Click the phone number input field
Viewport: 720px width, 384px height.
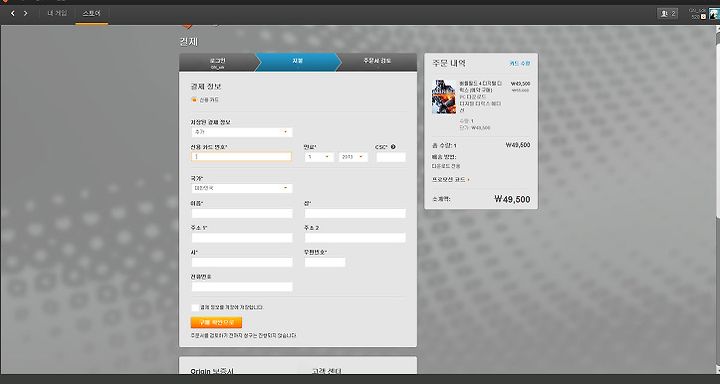(242, 287)
